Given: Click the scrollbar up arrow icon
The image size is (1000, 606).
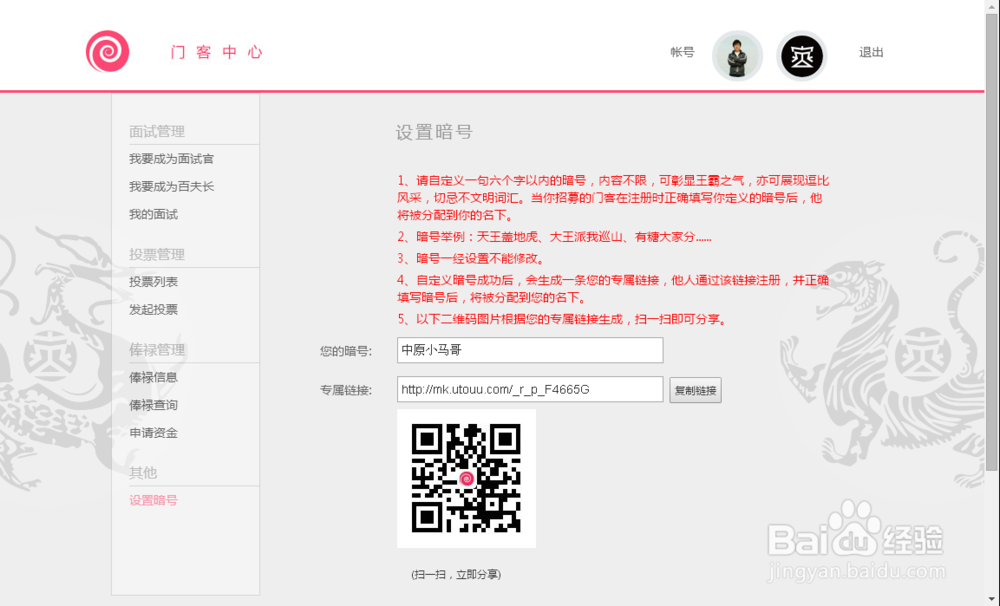Looking at the screenshot, I should click(993, 9).
